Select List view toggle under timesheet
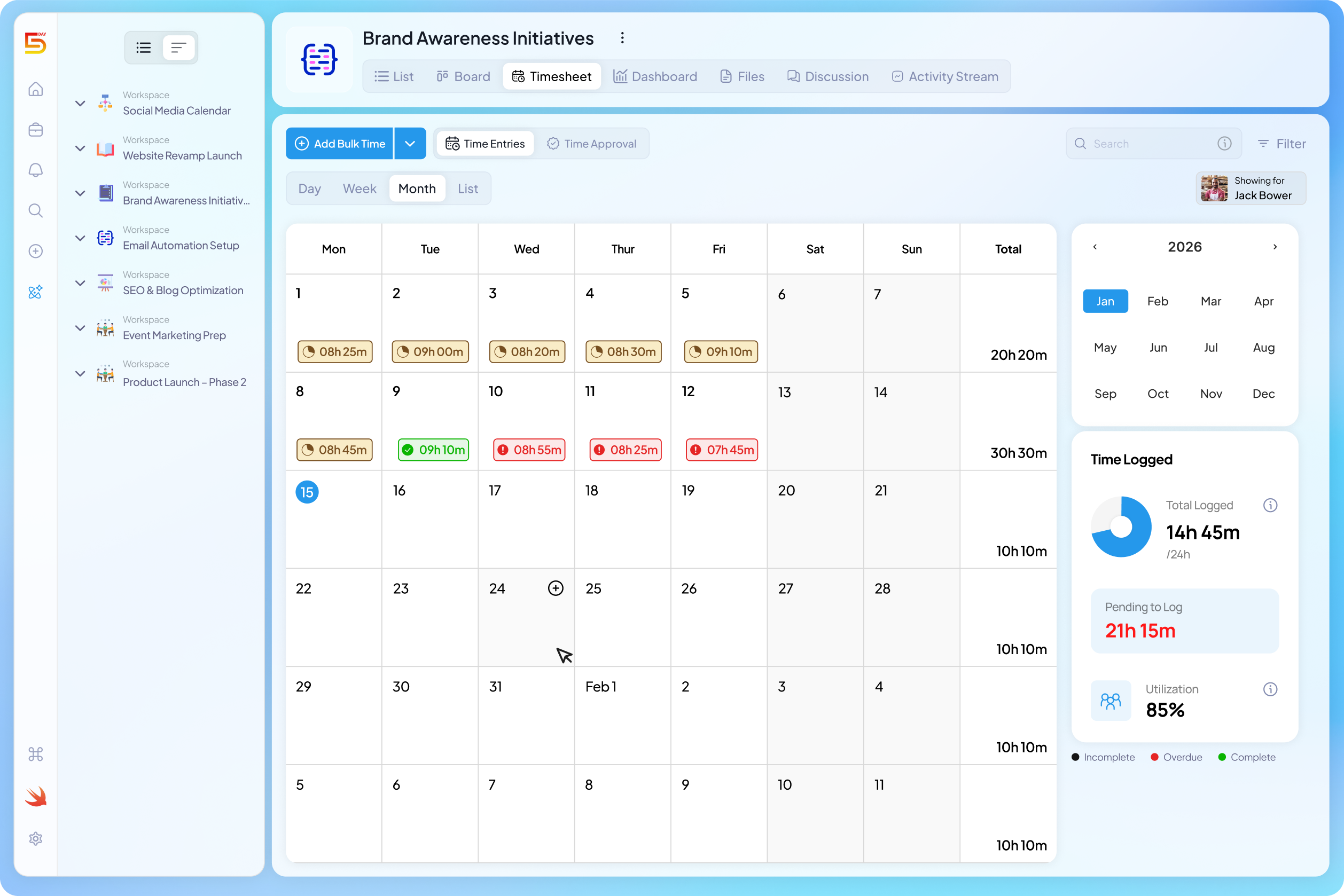The height and width of the screenshot is (896, 1344). [467, 188]
